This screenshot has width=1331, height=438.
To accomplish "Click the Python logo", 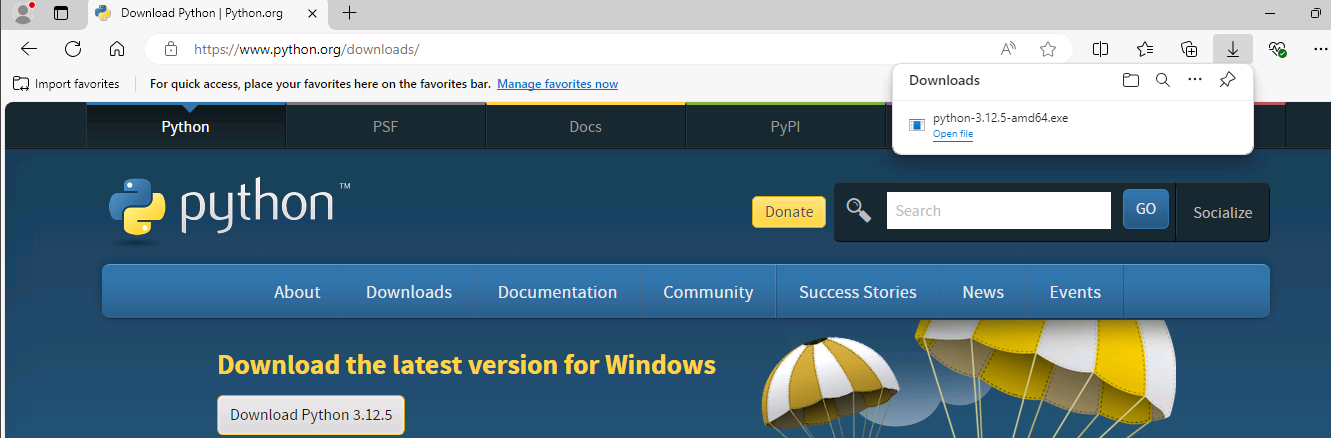I will tap(229, 210).
